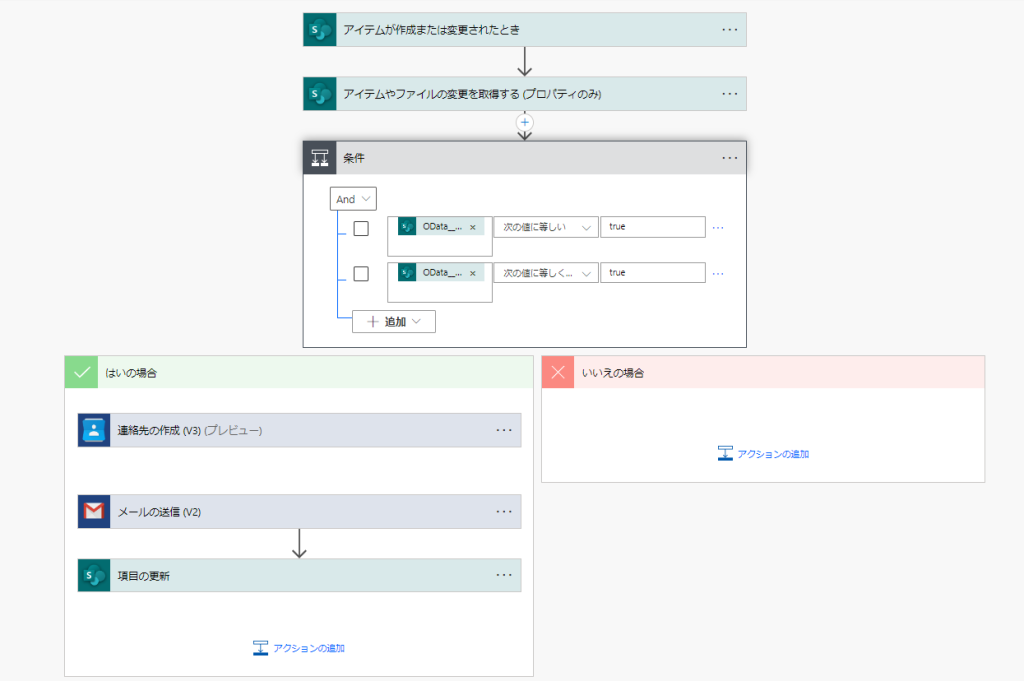Screen dimensions: 1024x681
Task: Open the 次の値に等しい operator dropdown
Action: 545,227
